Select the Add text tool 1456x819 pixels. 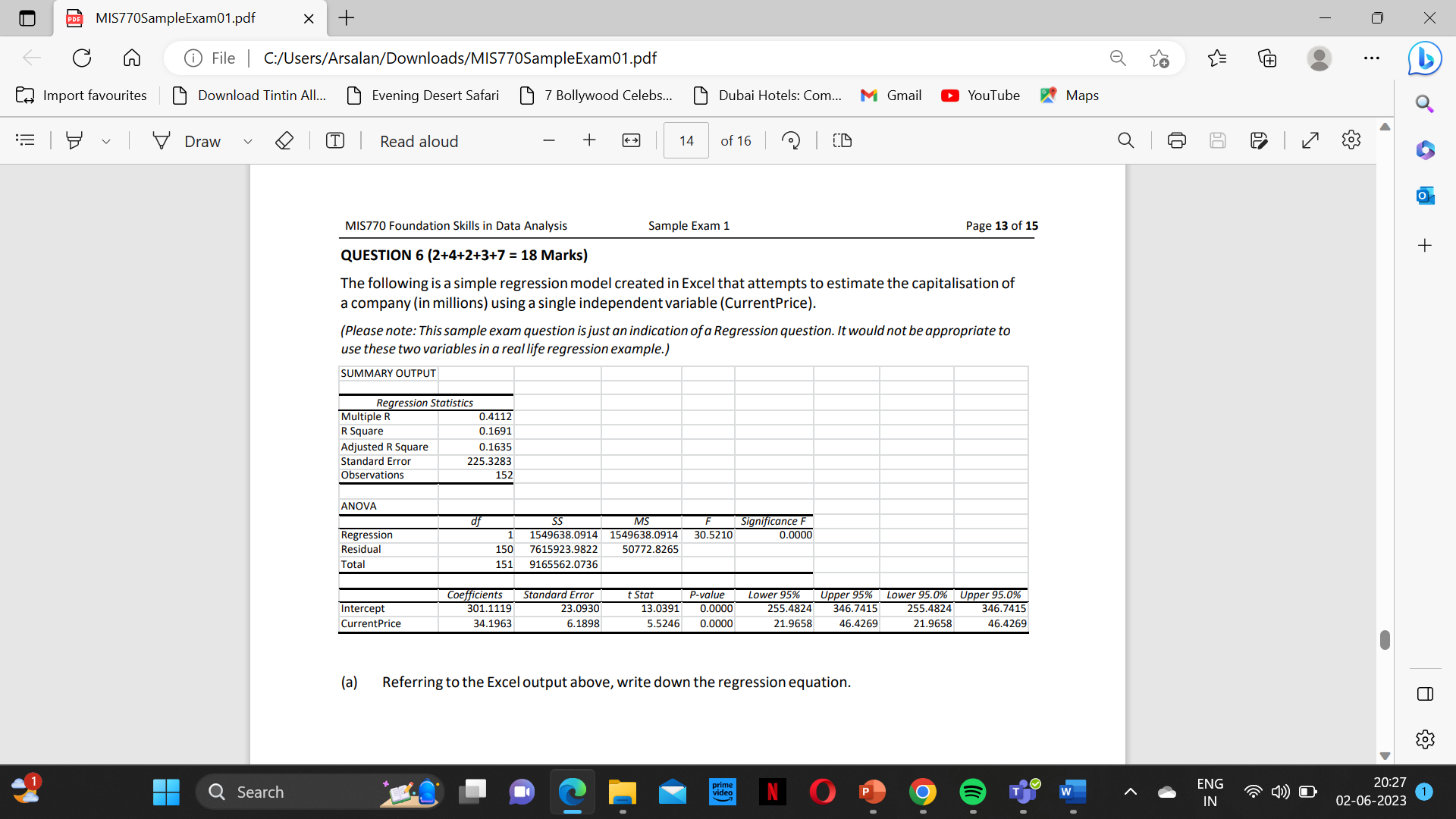click(334, 140)
